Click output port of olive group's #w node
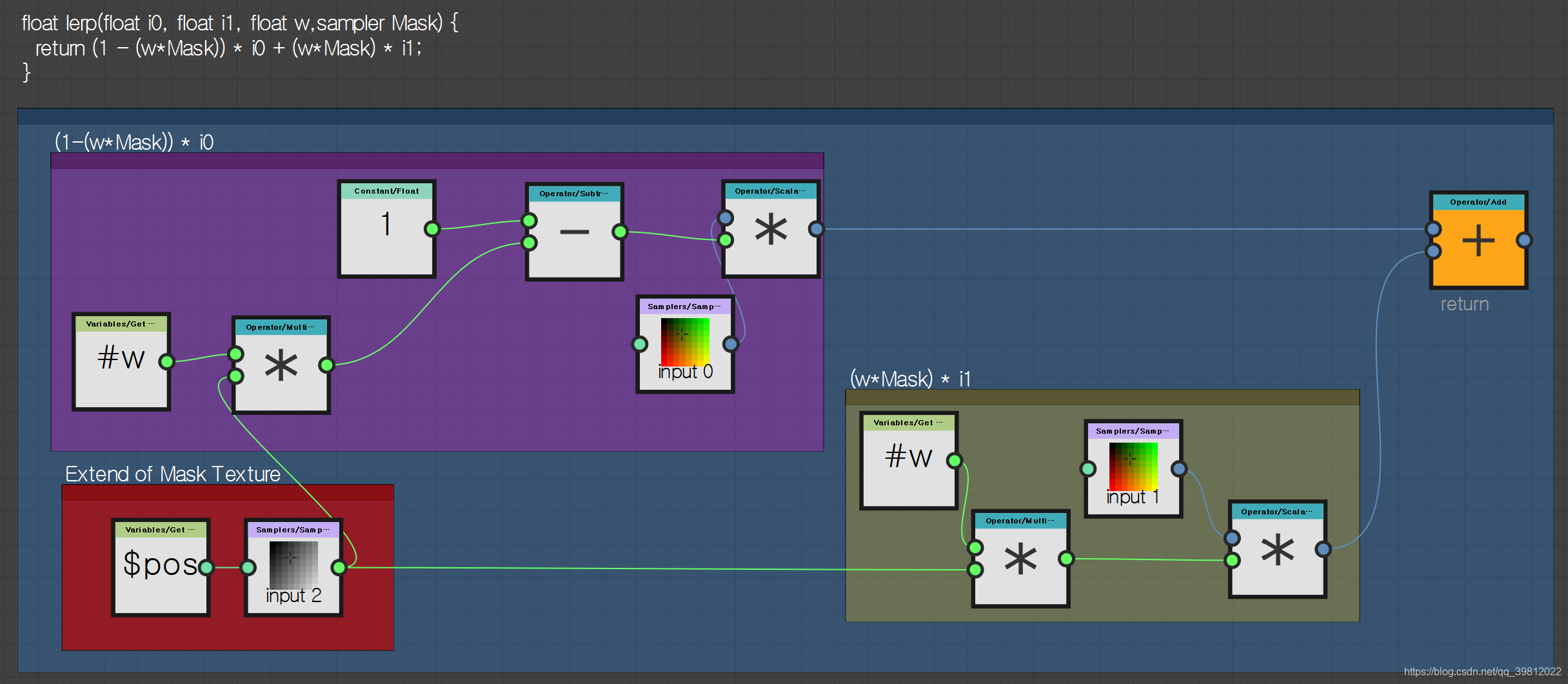Screen dimensions: 1568x684 point(955,461)
